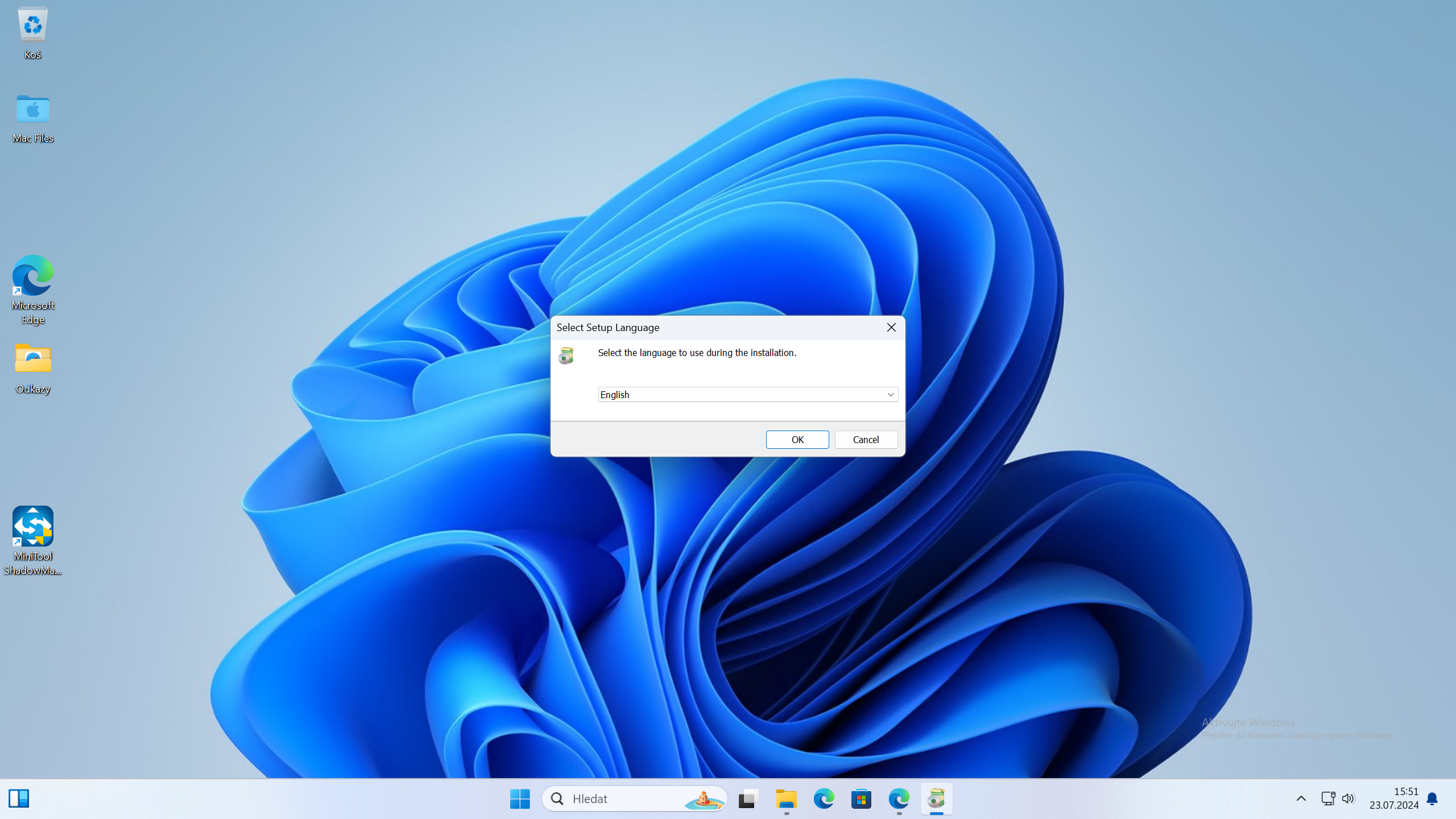Open File Explorer from taskbar
The image size is (1456, 819).
pos(786,799)
